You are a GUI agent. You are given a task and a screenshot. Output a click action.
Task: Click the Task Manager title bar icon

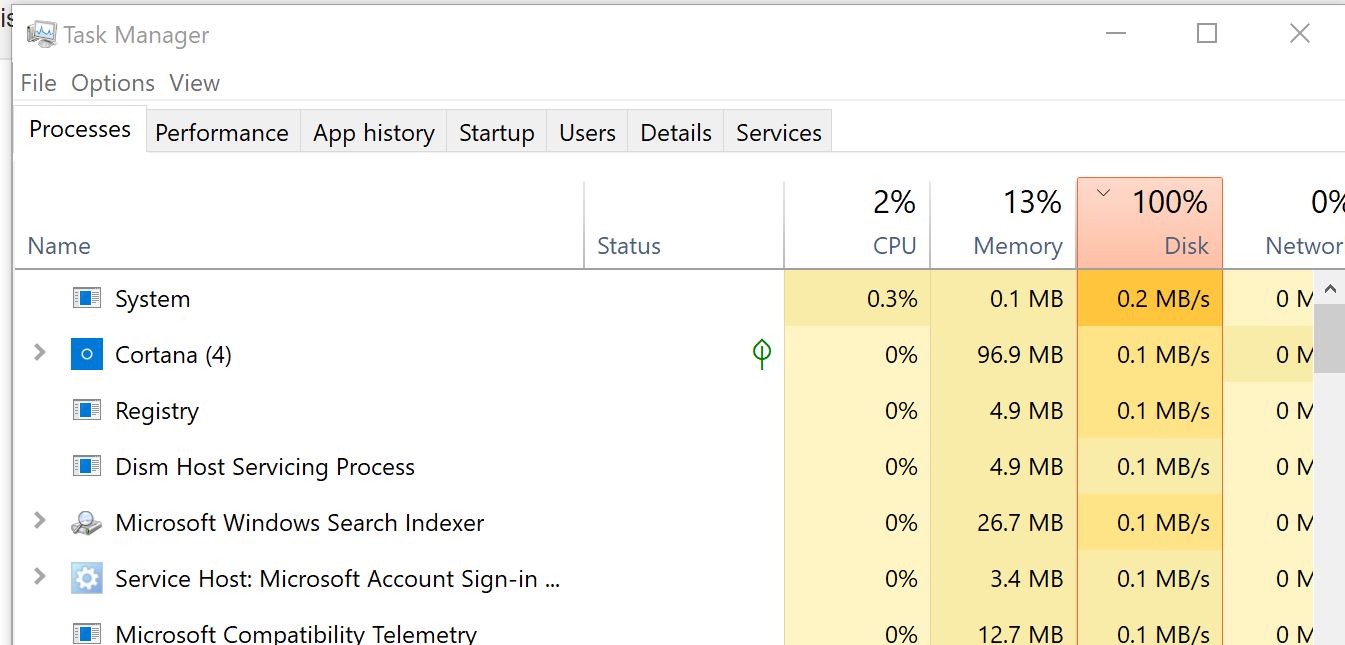pyautogui.click(x=42, y=35)
